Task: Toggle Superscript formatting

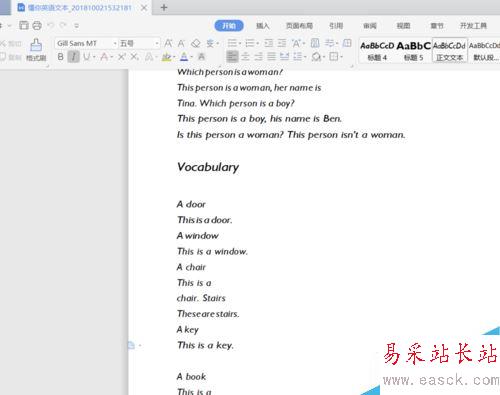Action: click(122, 57)
